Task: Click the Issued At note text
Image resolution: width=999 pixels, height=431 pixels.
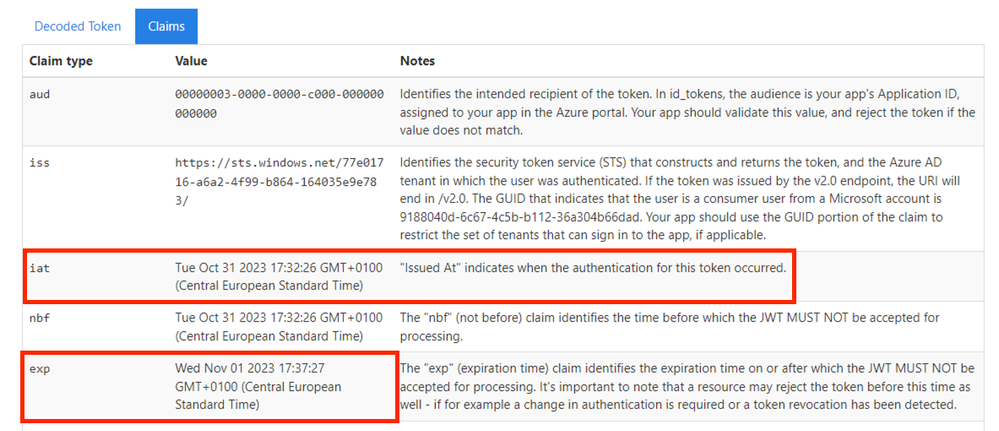Action: [593, 268]
